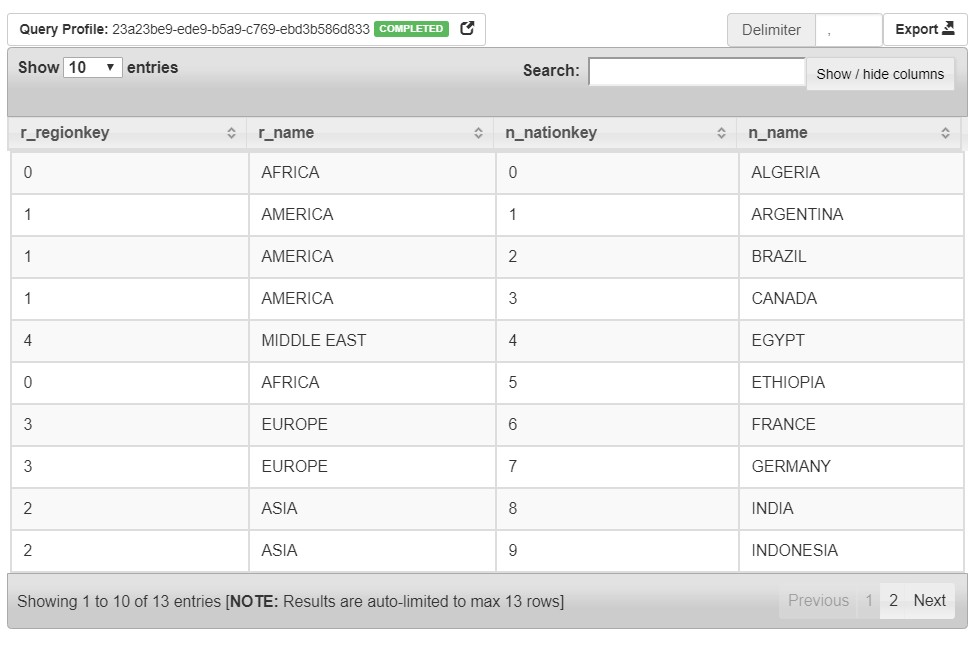
Task: Select the CANADA cell
Action: (851, 298)
